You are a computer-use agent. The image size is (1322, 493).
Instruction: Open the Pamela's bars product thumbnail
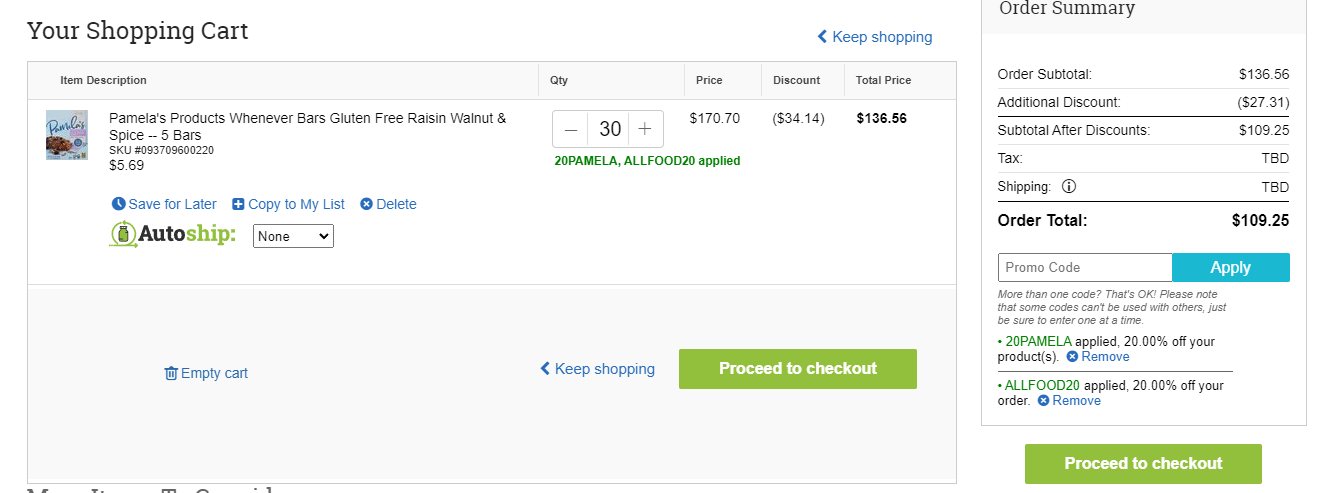tap(67, 135)
